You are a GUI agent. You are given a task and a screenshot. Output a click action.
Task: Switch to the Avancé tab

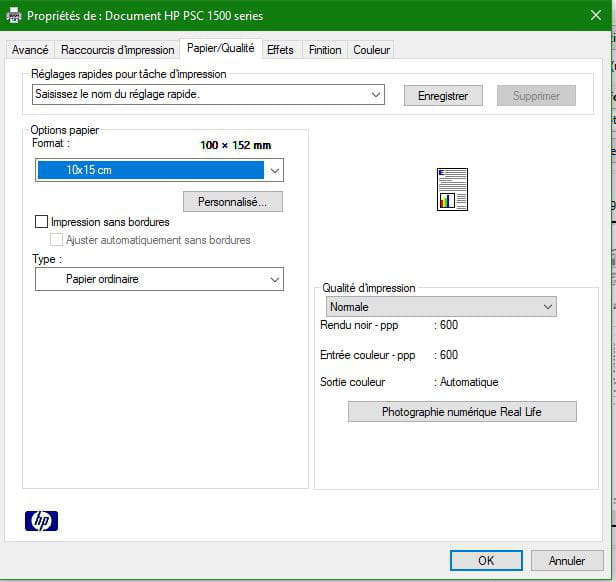[x=30, y=50]
